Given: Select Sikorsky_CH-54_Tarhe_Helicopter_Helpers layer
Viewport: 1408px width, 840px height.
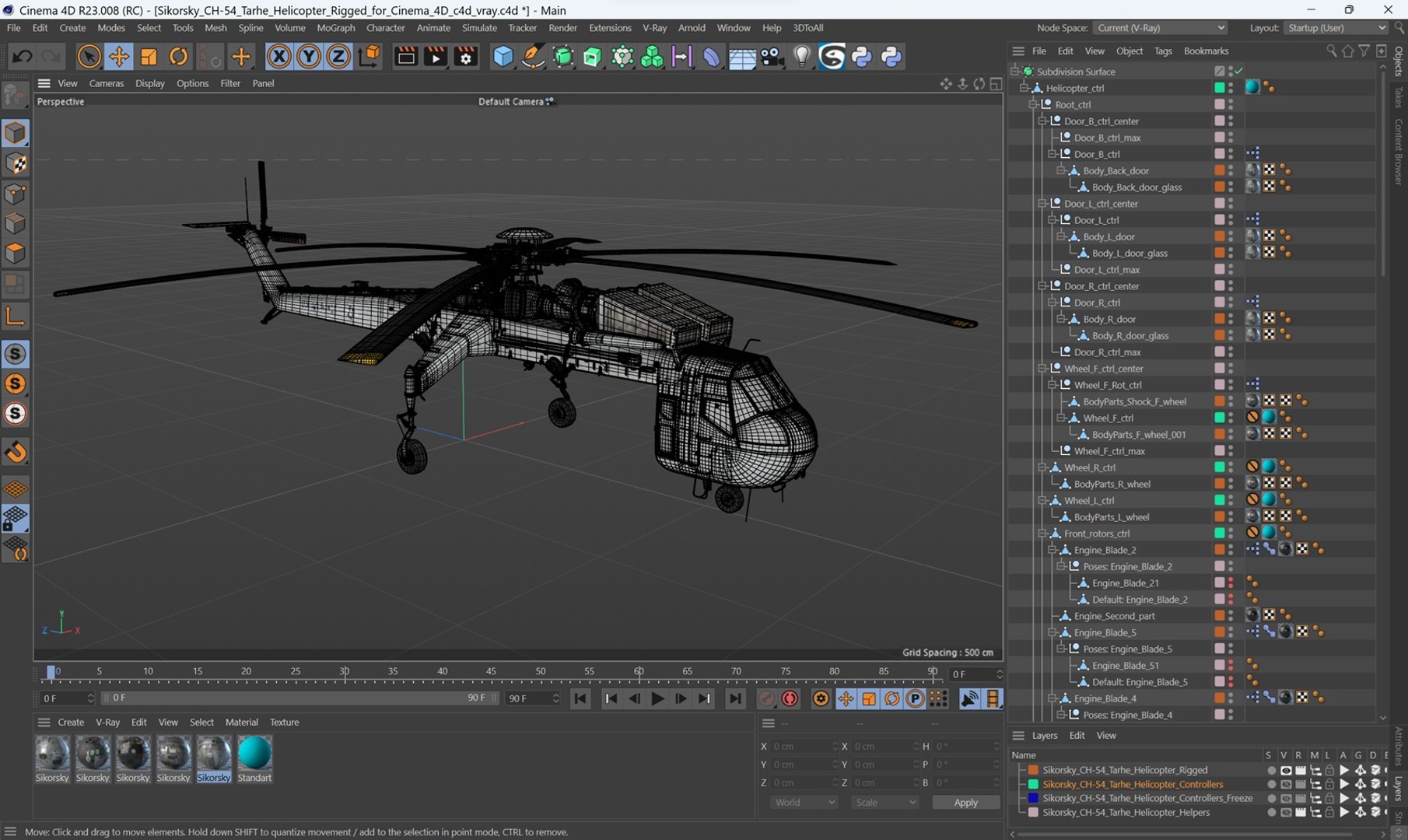Looking at the screenshot, I should (1126, 812).
